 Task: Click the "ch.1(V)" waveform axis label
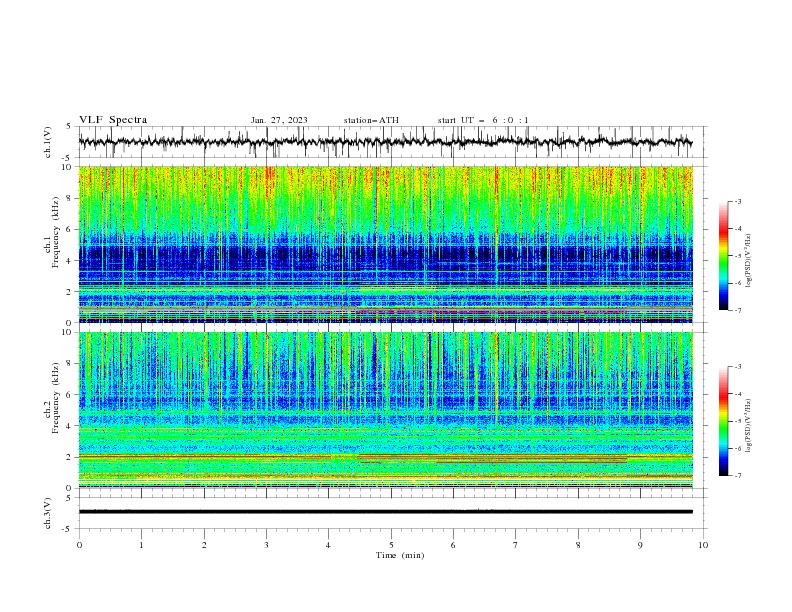[48, 142]
